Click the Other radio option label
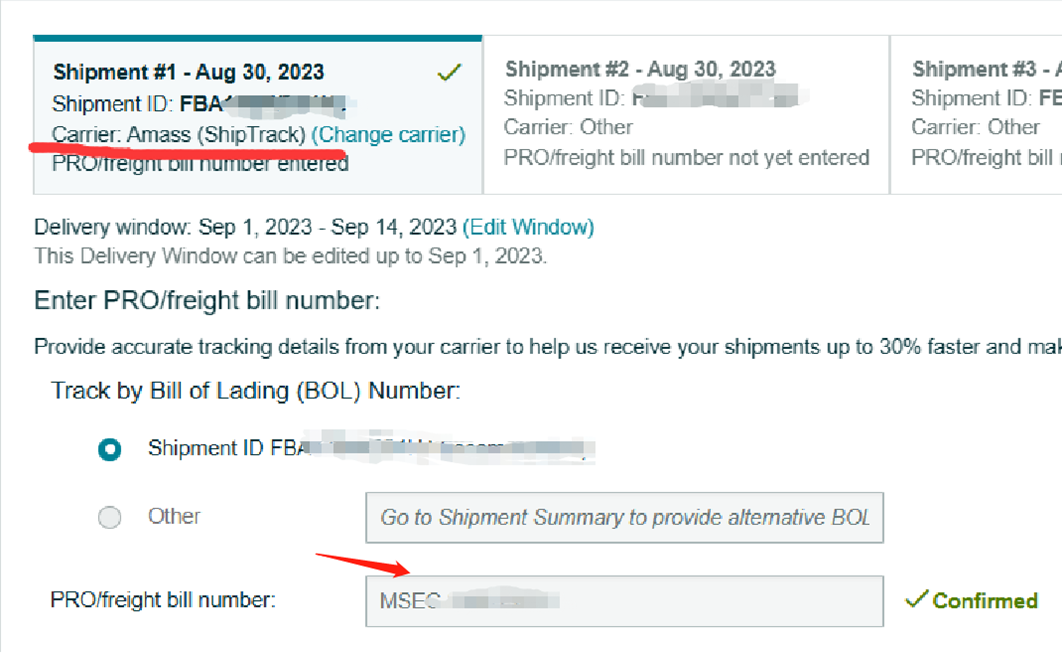 pyautogui.click(x=174, y=517)
